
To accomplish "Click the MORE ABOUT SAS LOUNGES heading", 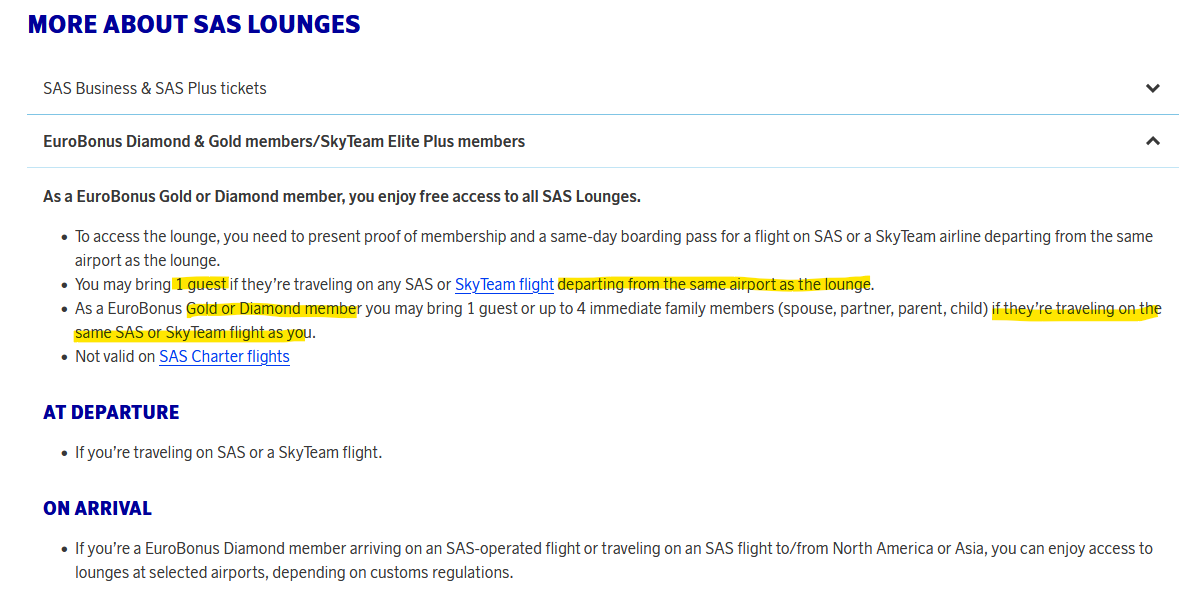I will click(194, 24).
